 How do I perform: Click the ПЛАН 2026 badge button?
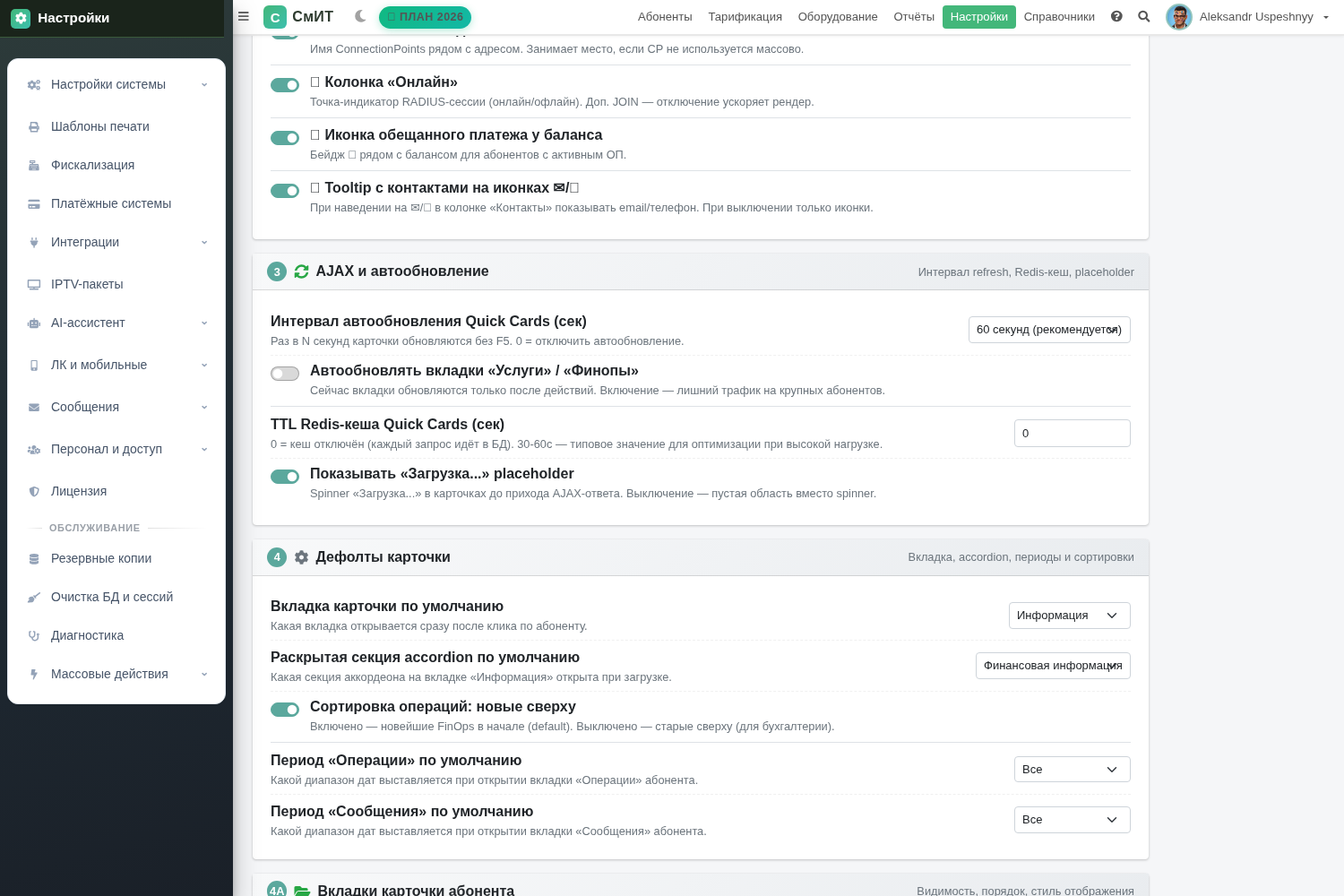[425, 17]
